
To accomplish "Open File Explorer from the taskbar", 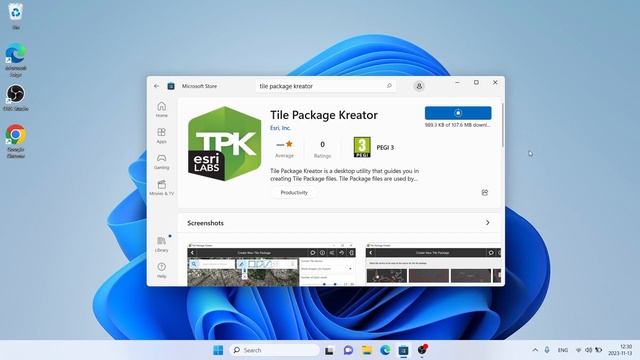I will tap(367, 350).
